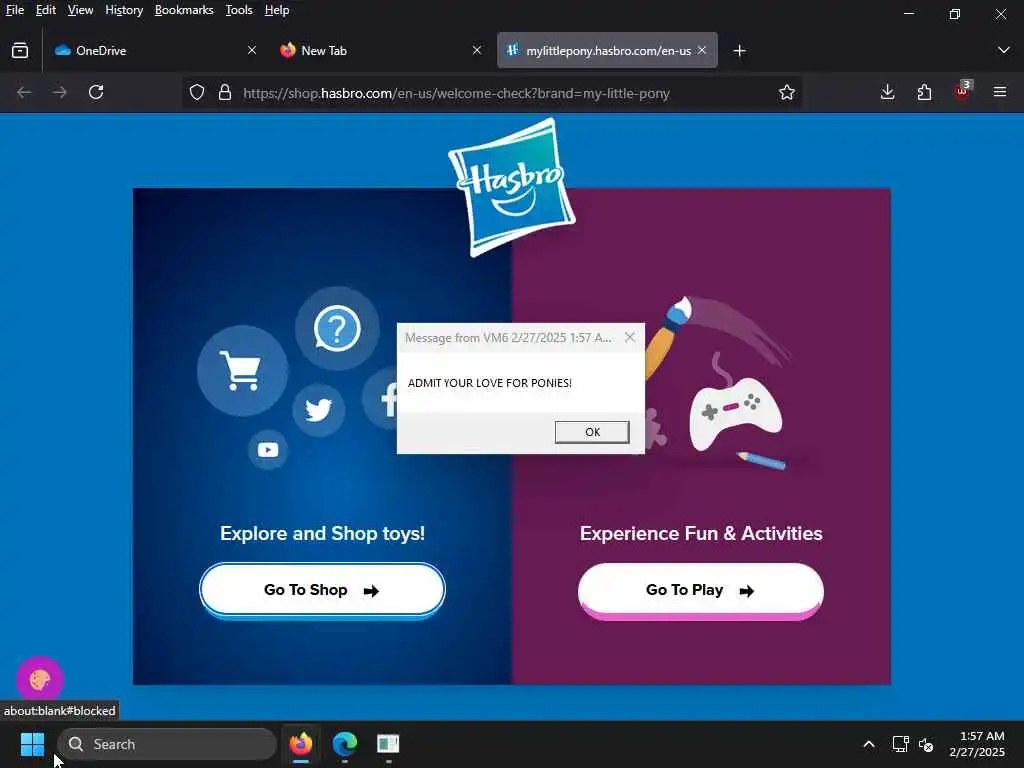Expand the list all tabs dropdown
This screenshot has height=768, width=1024.
(x=1004, y=50)
